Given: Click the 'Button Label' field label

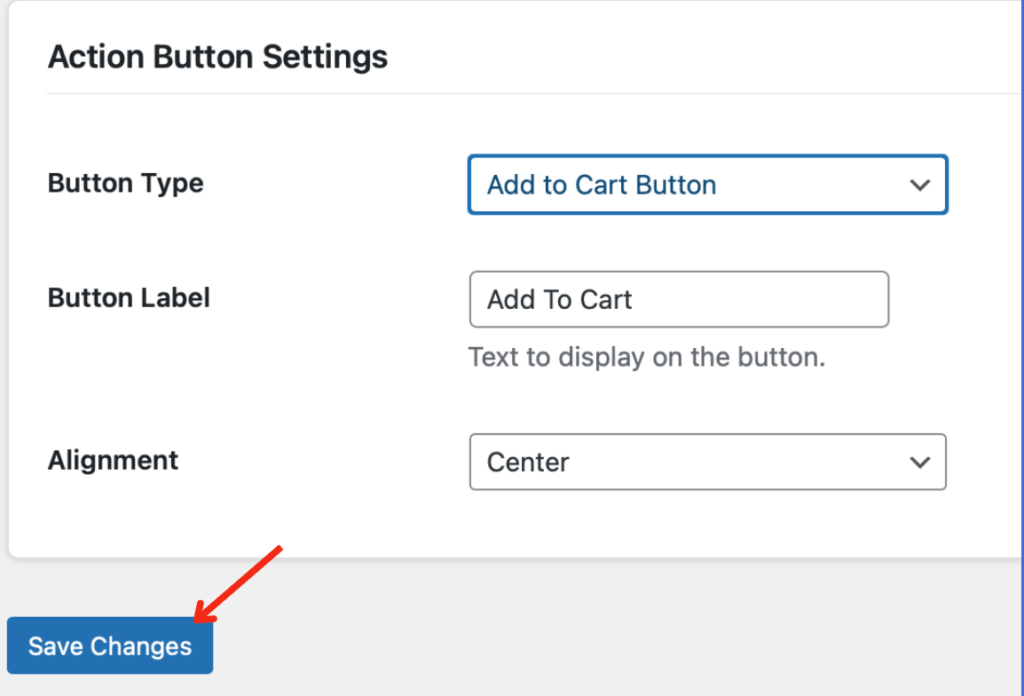Looking at the screenshot, I should 129,298.
